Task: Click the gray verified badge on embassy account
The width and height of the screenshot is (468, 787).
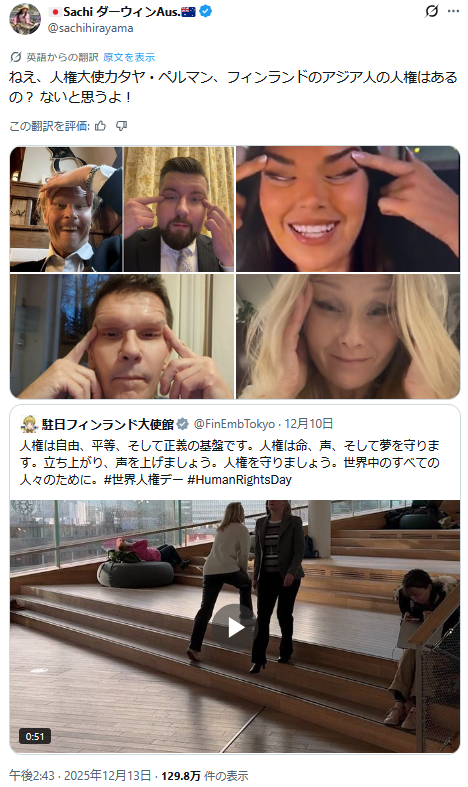Action: (x=183, y=425)
